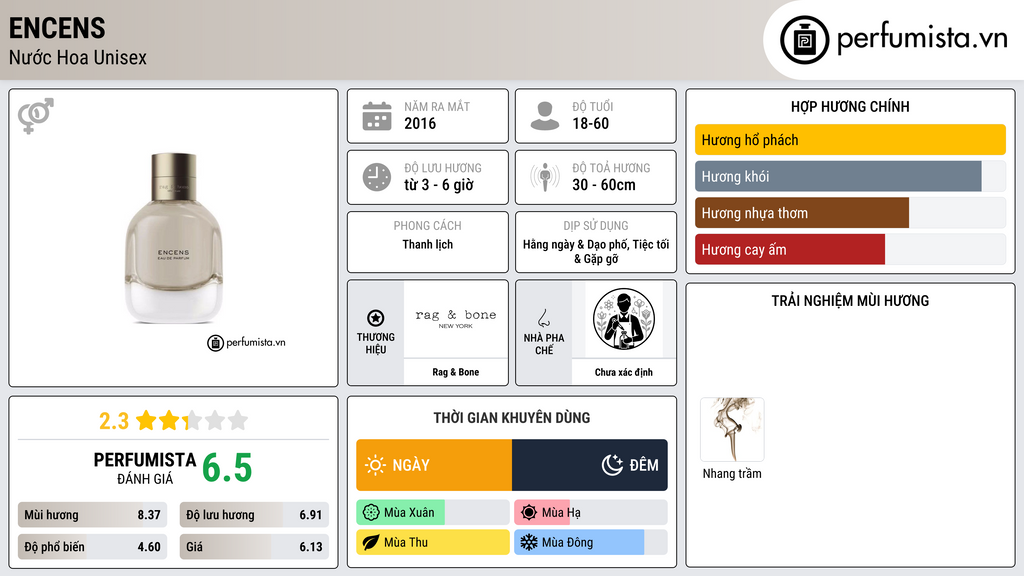Image resolution: width=1024 pixels, height=576 pixels.
Task: Click the nose icon above Nhà pha chế
Action: tap(543, 318)
